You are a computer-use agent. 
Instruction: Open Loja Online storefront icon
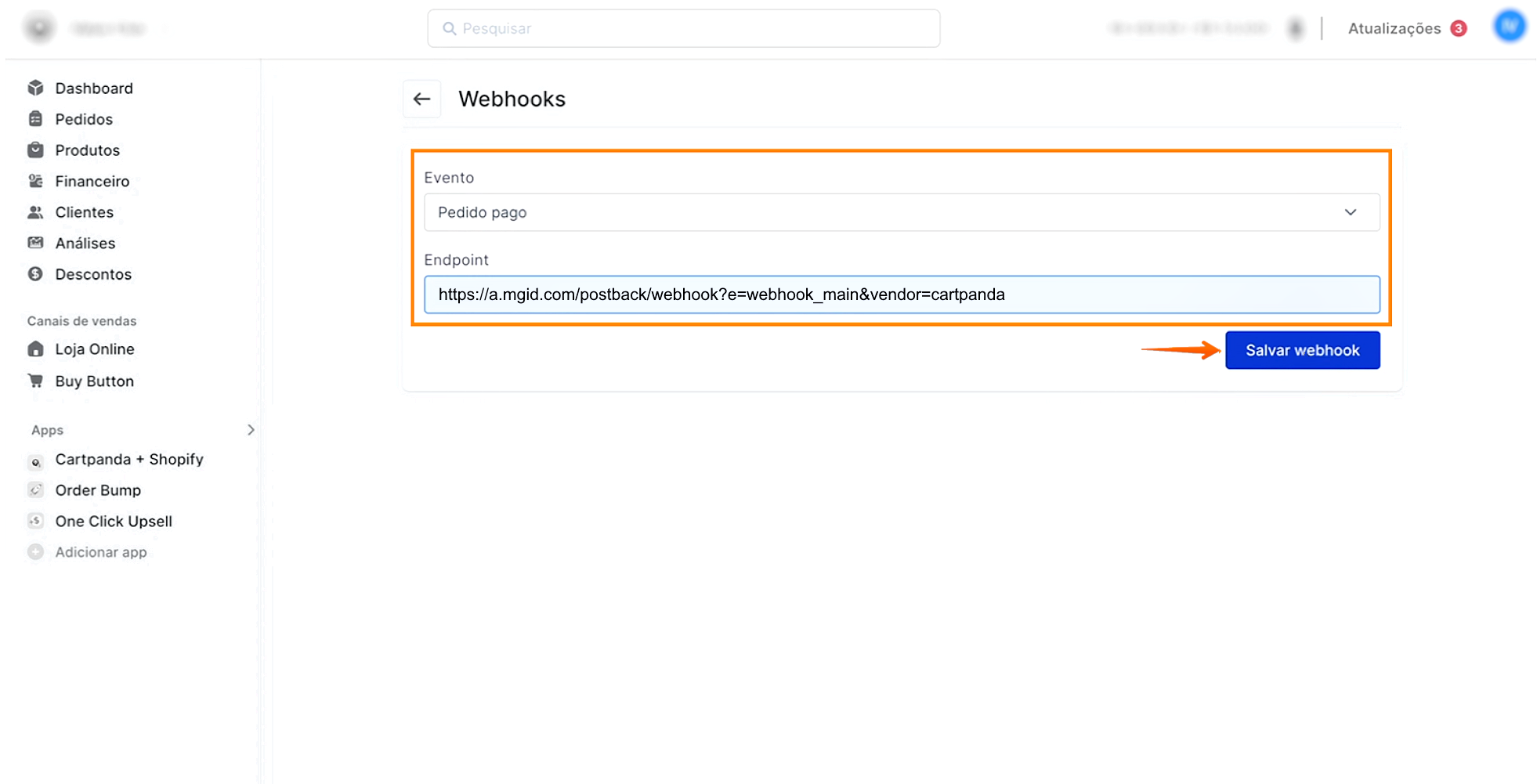pyautogui.click(x=35, y=349)
